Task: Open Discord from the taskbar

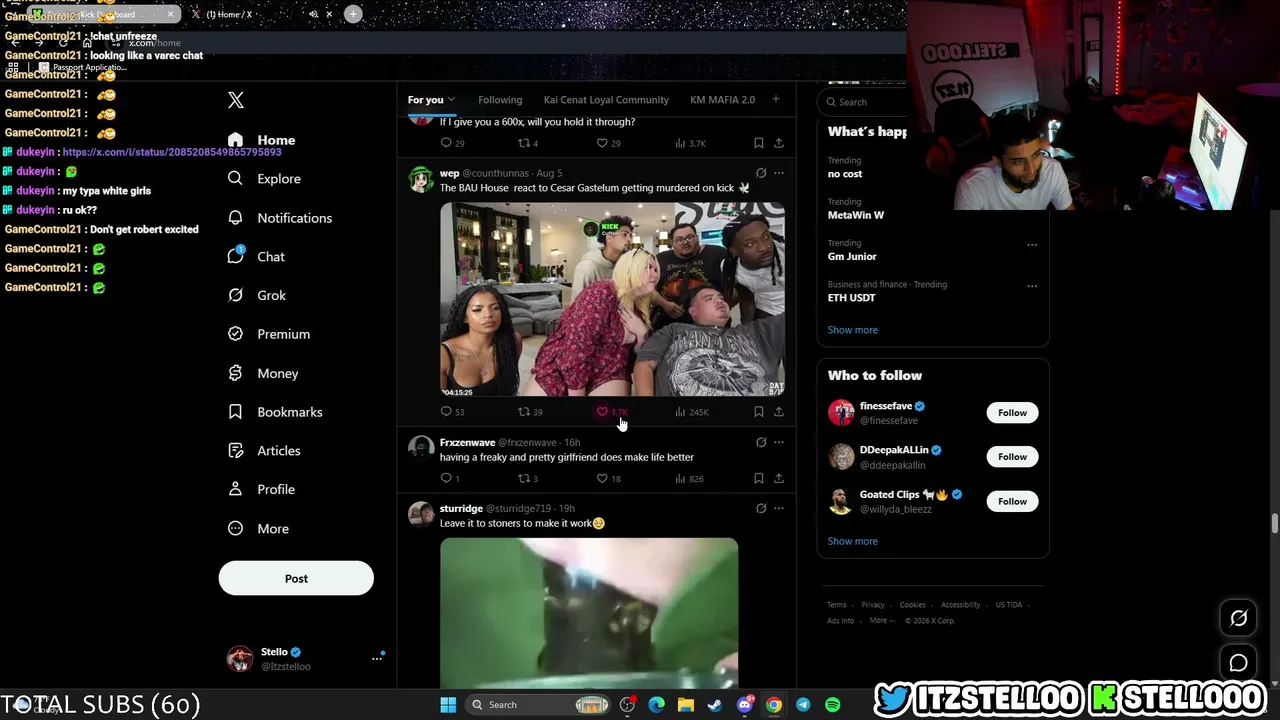Action: [745, 705]
